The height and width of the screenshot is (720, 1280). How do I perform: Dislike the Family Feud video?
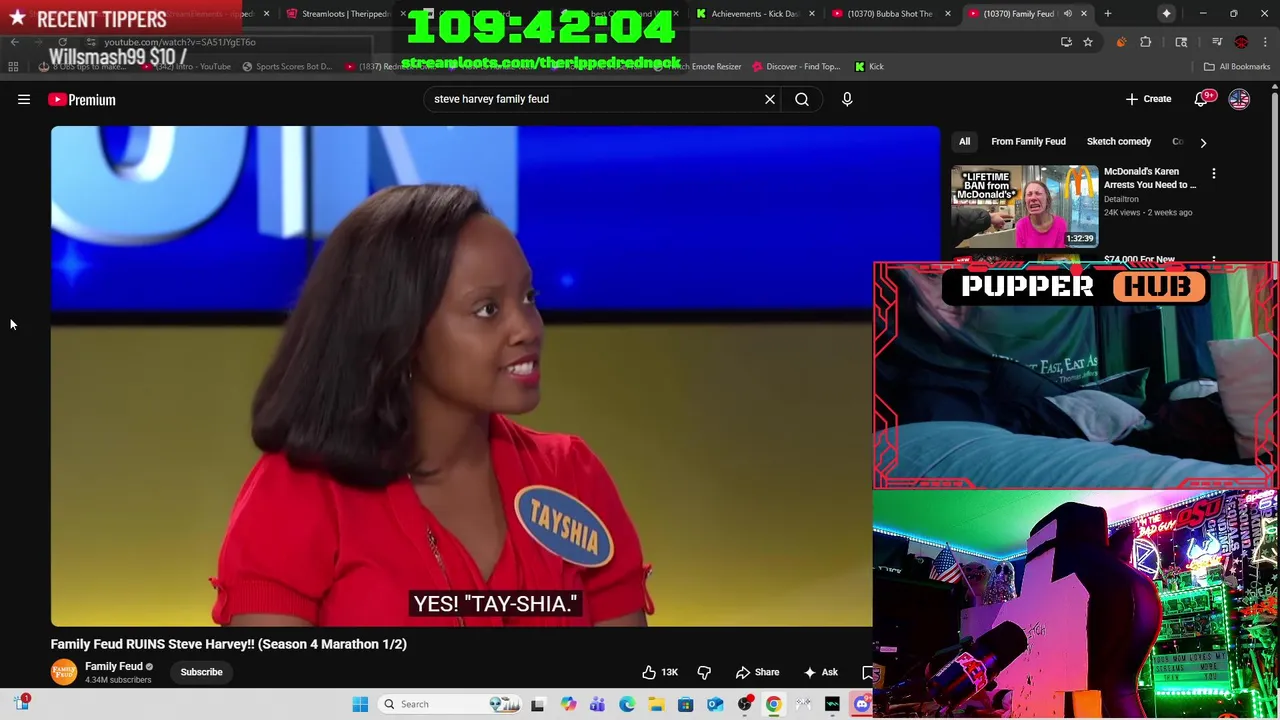(704, 672)
